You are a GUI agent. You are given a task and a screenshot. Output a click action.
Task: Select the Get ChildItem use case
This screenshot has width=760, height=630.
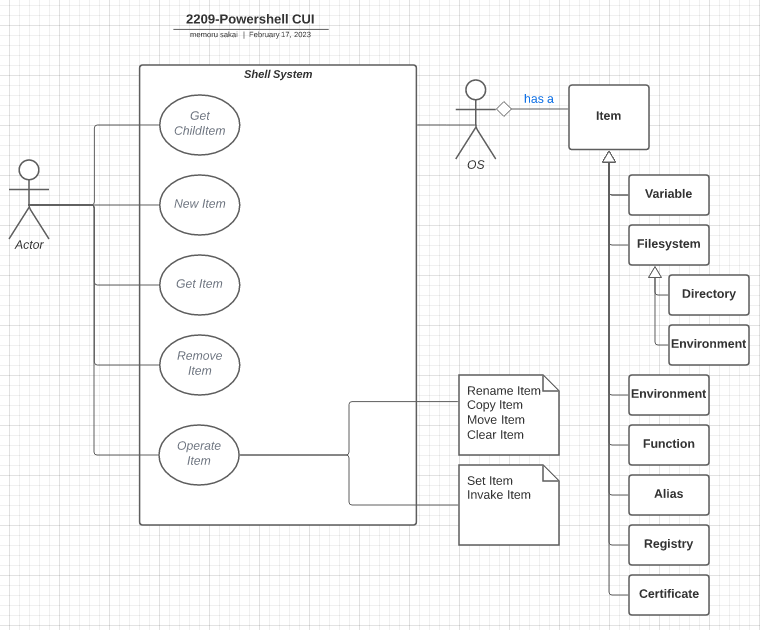[200, 125]
